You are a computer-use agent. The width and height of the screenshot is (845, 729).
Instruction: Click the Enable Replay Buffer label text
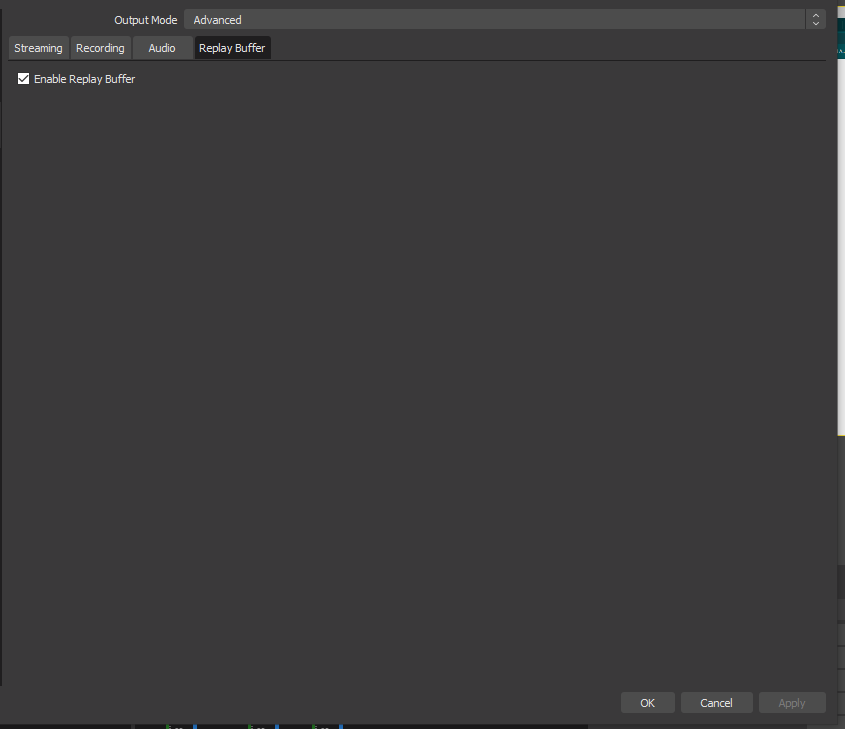85,79
